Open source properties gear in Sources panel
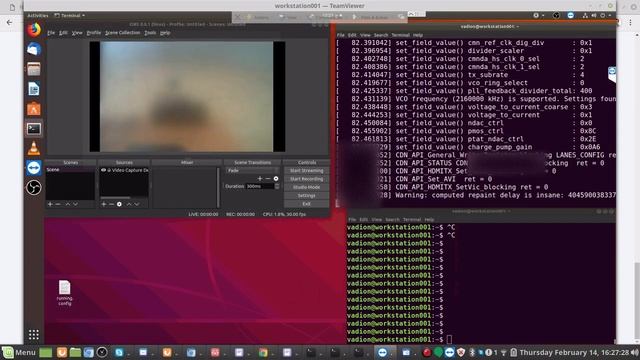Viewport: 640px width, 360px height. [119, 204]
